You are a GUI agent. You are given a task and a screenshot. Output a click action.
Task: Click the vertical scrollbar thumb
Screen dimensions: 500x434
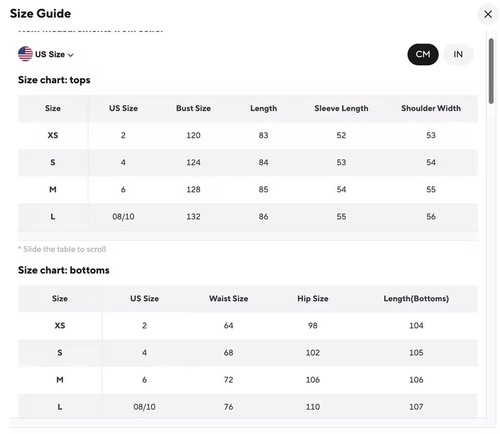(491, 71)
